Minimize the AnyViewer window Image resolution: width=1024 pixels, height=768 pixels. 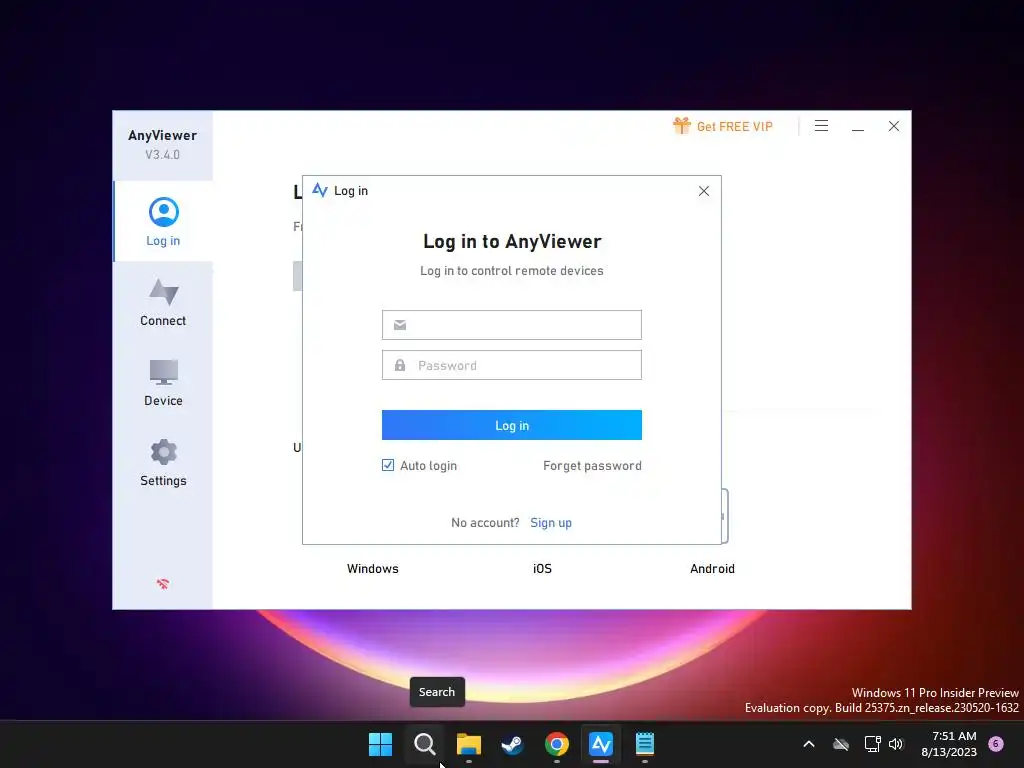click(x=858, y=126)
